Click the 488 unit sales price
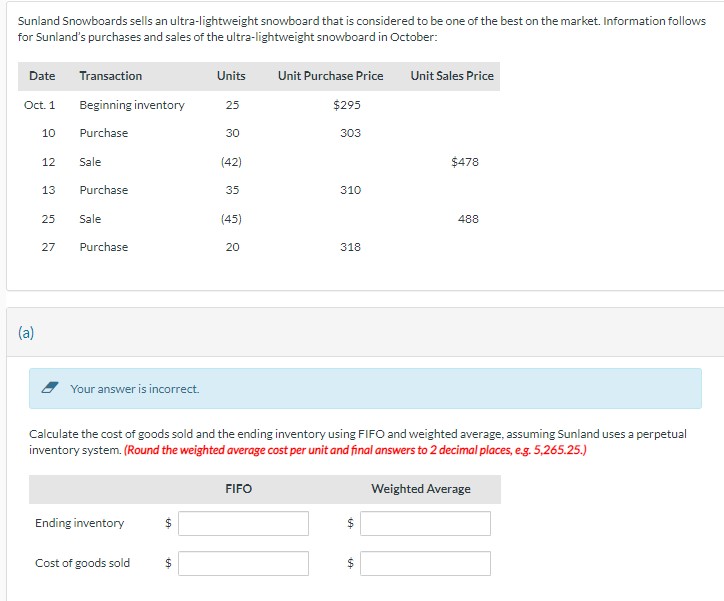The width and height of the screenshot is (724, 601). click(x=468, y=219)
